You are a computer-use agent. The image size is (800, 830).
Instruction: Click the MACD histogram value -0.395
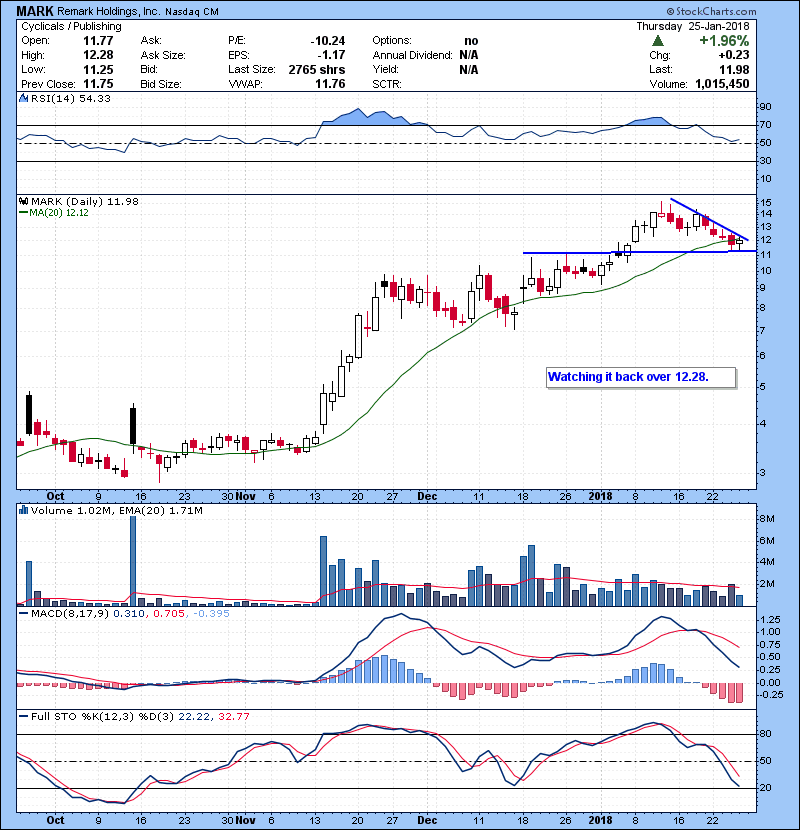211,614
